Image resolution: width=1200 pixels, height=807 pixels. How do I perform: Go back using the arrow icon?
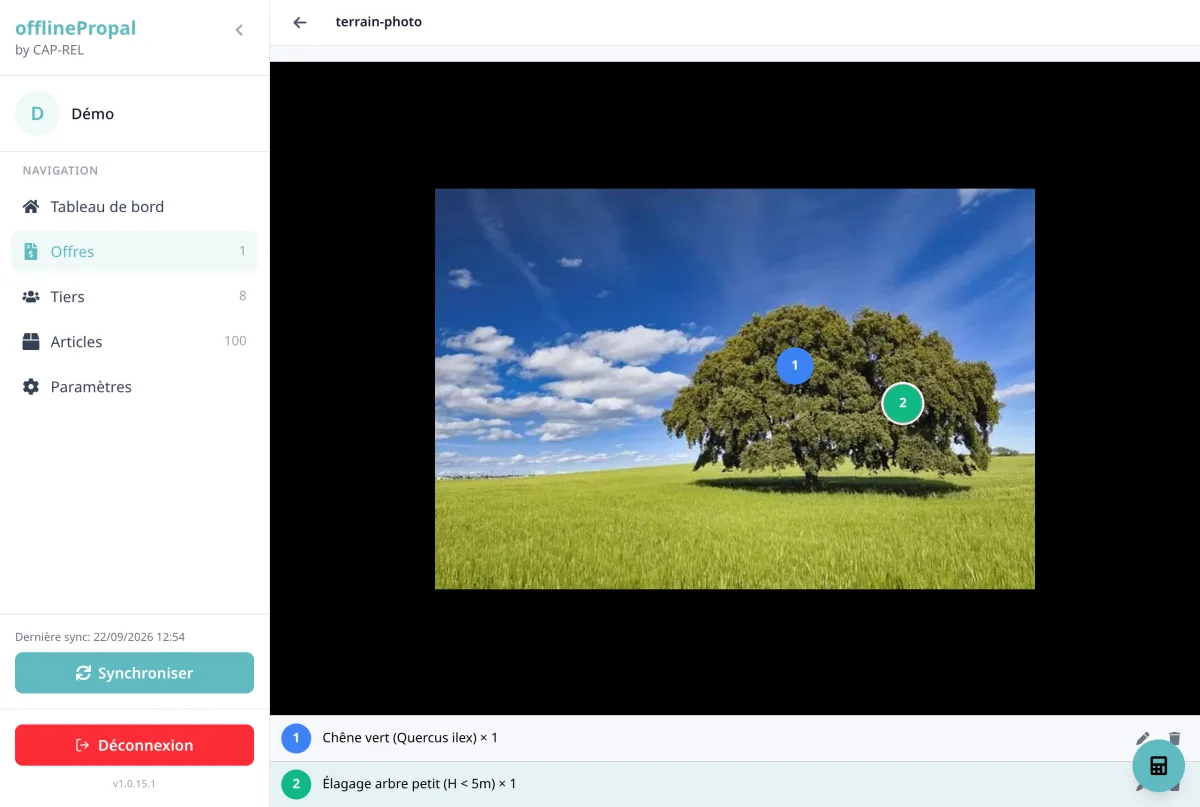click(299, 22)
